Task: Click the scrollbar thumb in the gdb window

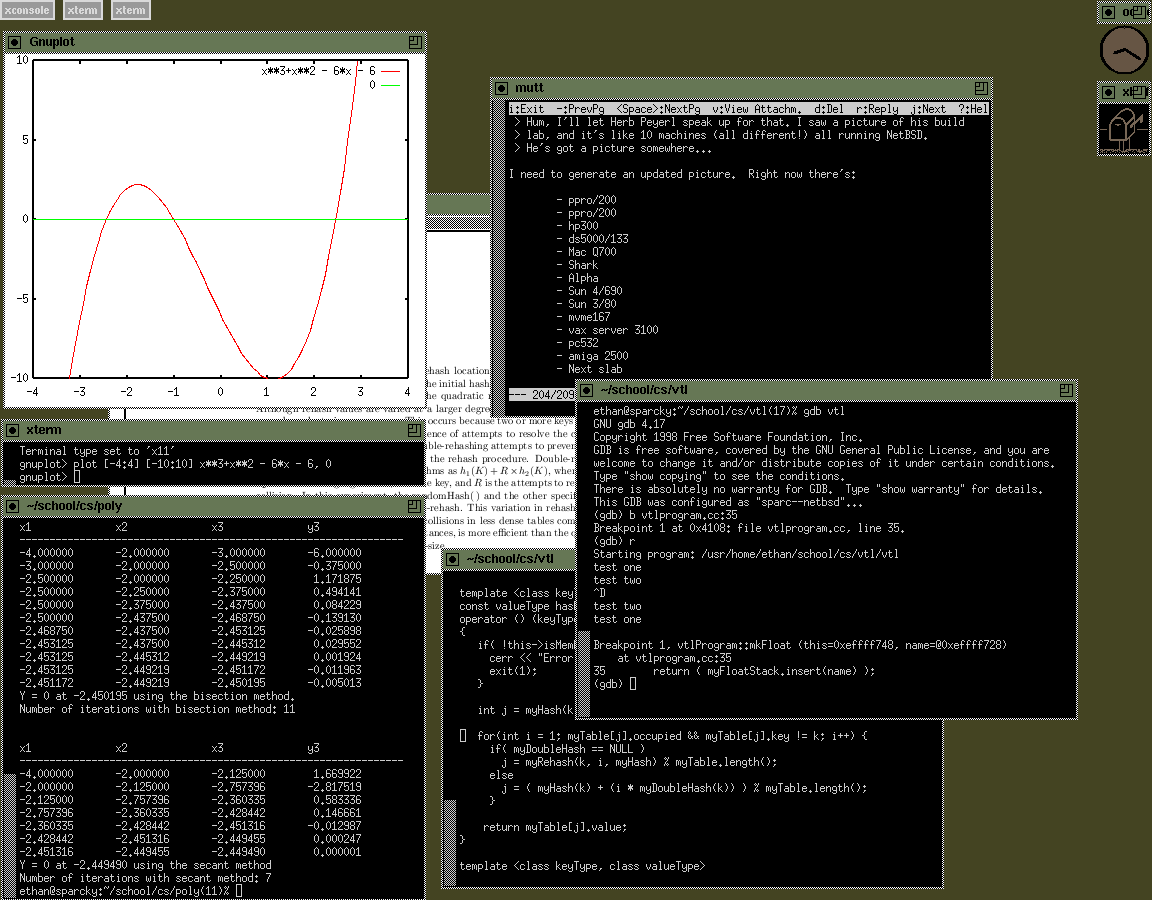Action: pyautogui.click(x=584, y=674)
